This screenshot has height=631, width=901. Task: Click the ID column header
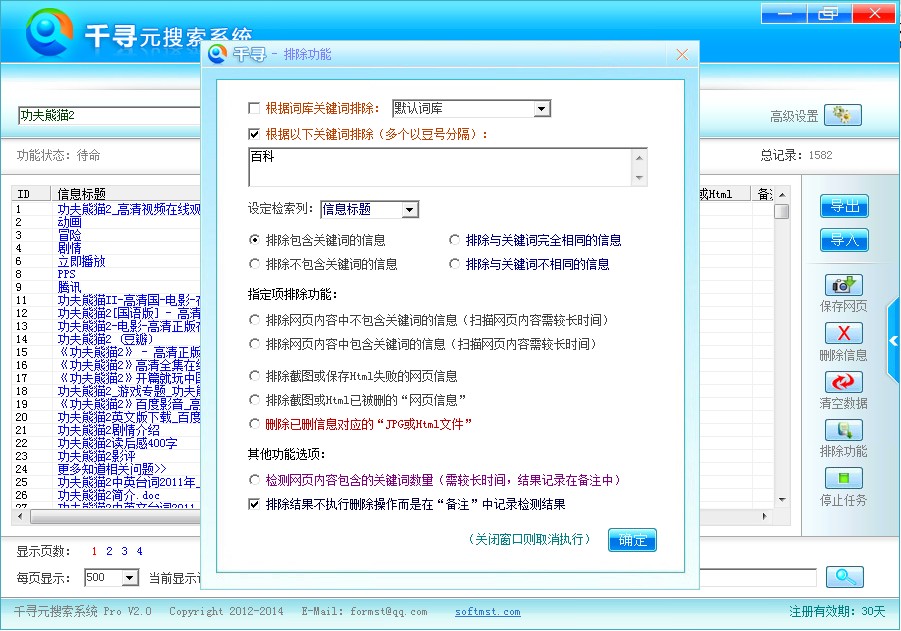click(32, 194)
